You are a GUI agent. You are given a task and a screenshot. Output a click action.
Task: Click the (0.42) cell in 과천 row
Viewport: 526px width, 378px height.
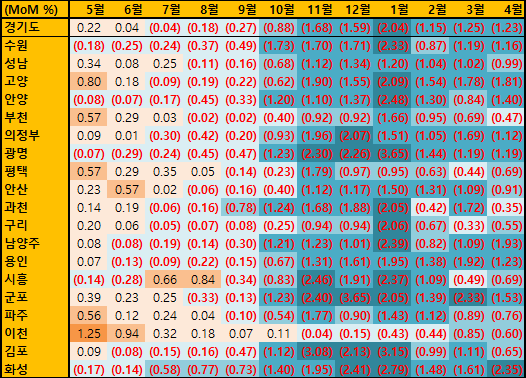pos(430,208)
